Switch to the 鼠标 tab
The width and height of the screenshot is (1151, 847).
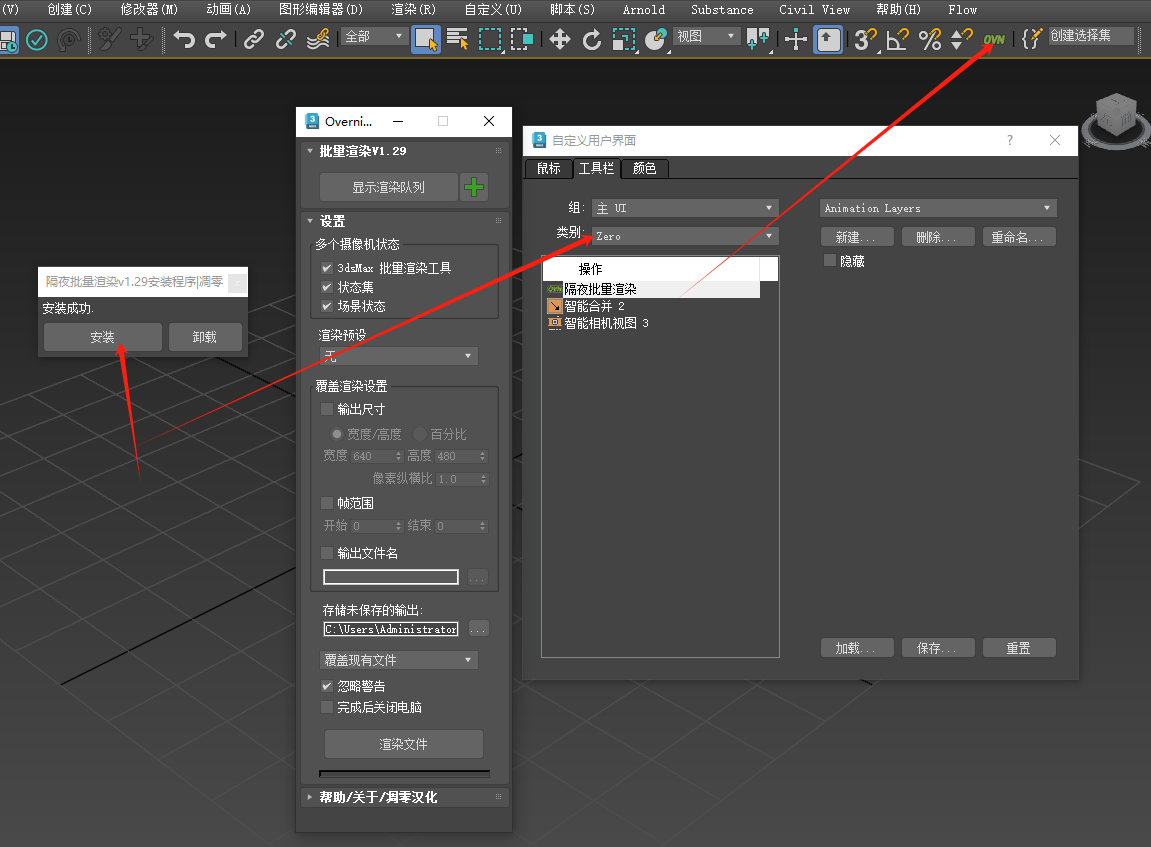549,168
